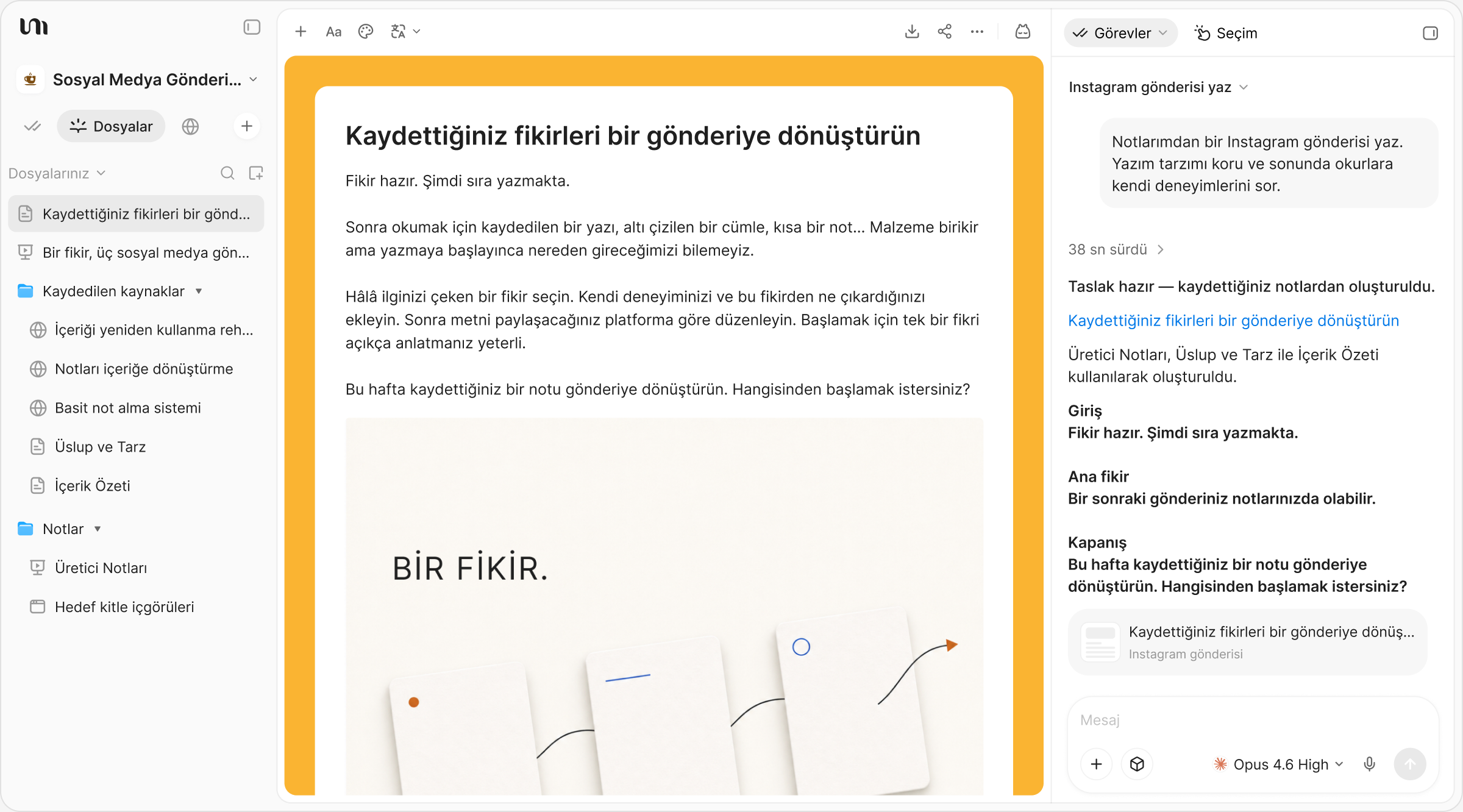Viewport: 1463px width, 812px height.
Task: Open the palette theme icon
Action: coord(366,32)
